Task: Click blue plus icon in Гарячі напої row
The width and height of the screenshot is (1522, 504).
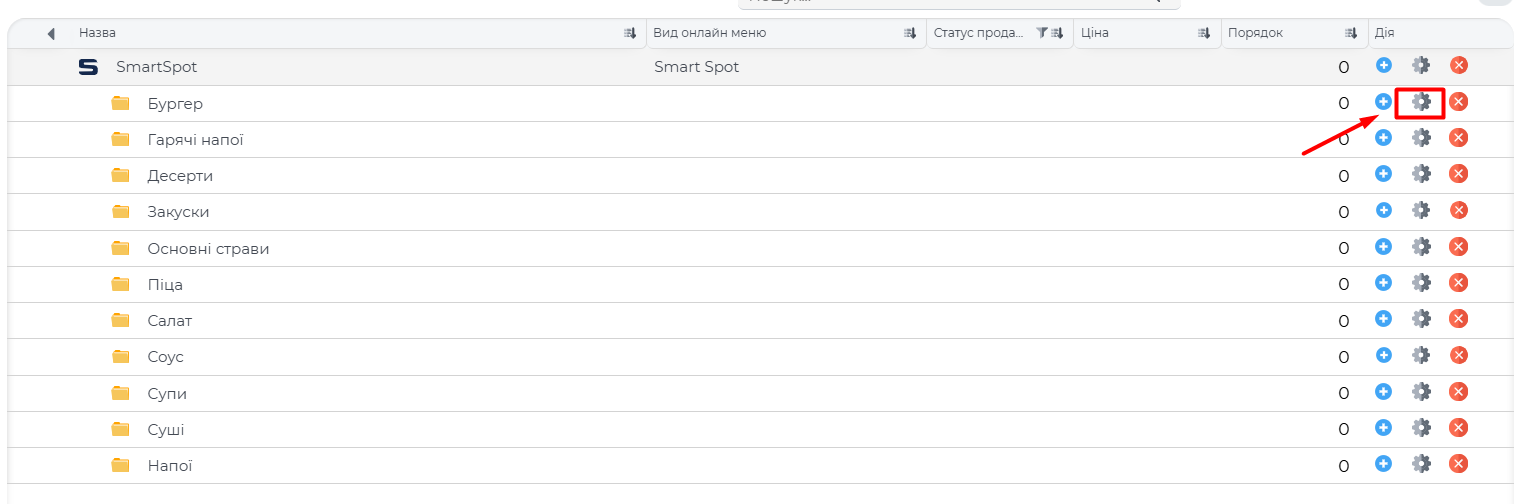Action: pyautogui.click(x=1383, y=138)
